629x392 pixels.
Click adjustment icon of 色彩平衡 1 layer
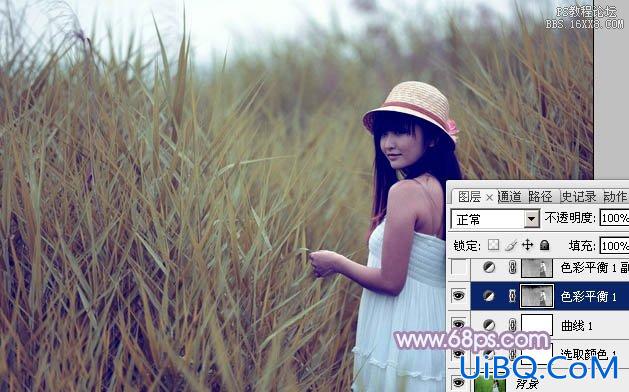(x=489, y=296)
